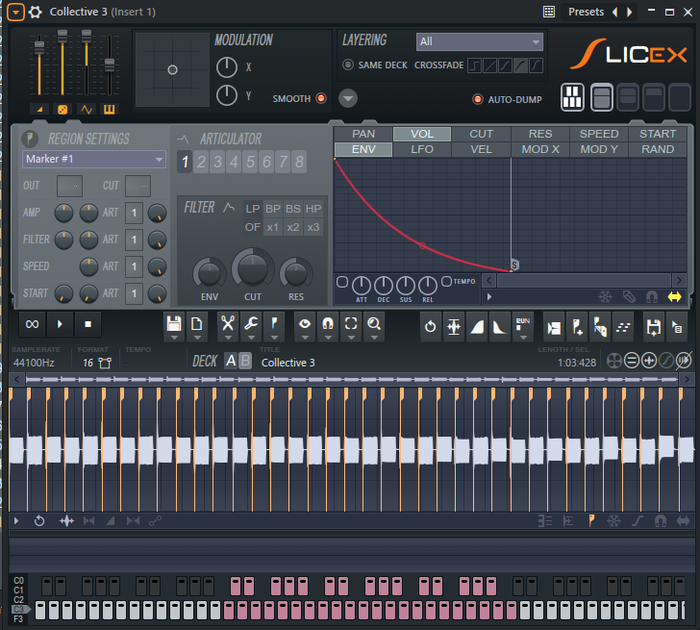Click the ATT envelope knob
Viewport: 700px width, 630px height.
pyautogui.click(x=361, y=285)
